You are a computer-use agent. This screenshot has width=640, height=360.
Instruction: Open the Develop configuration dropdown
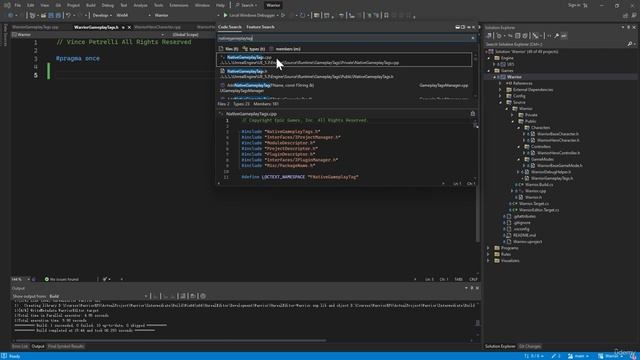tap(101, 15)
